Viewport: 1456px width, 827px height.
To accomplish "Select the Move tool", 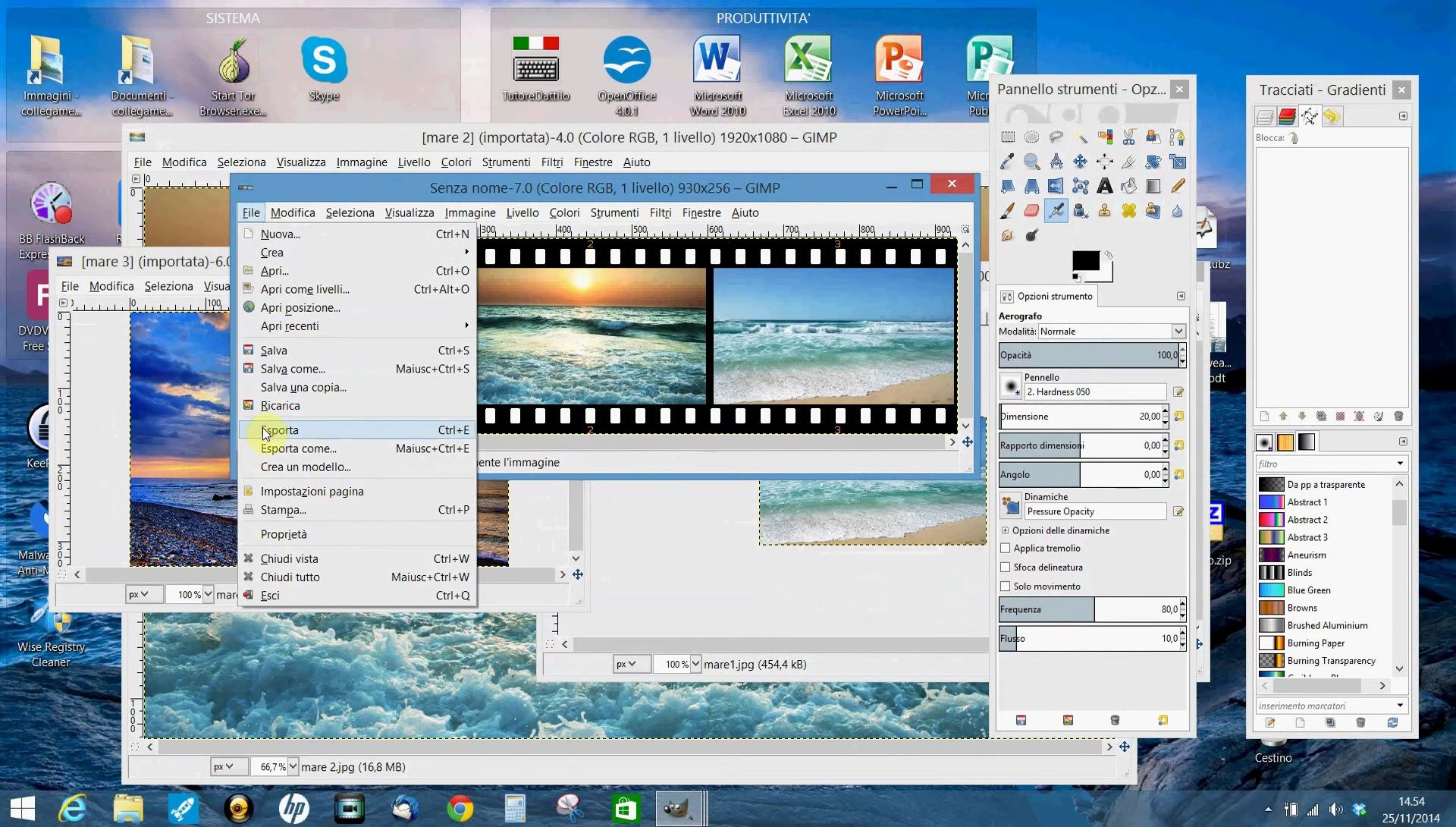I will point(1081,162).
